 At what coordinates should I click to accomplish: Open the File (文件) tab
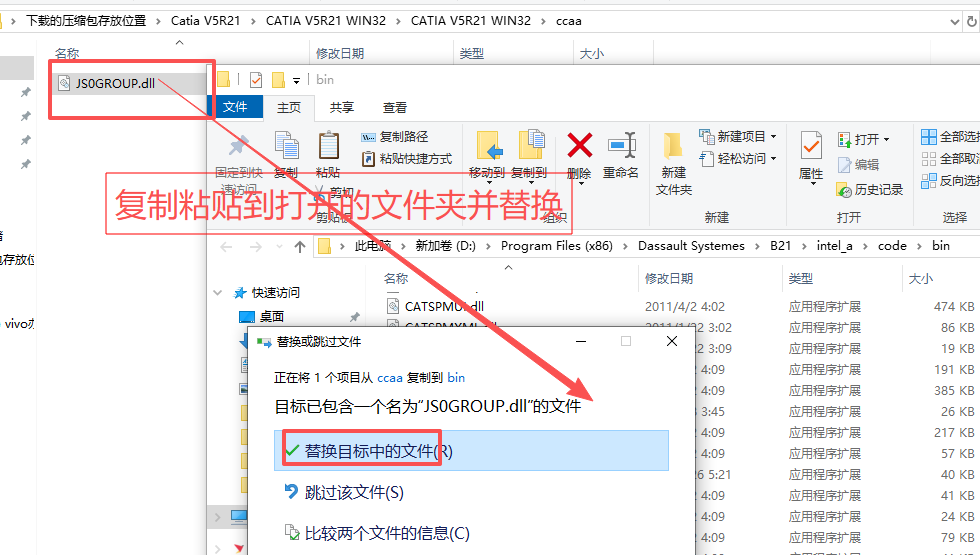click(x=235, y=107)
